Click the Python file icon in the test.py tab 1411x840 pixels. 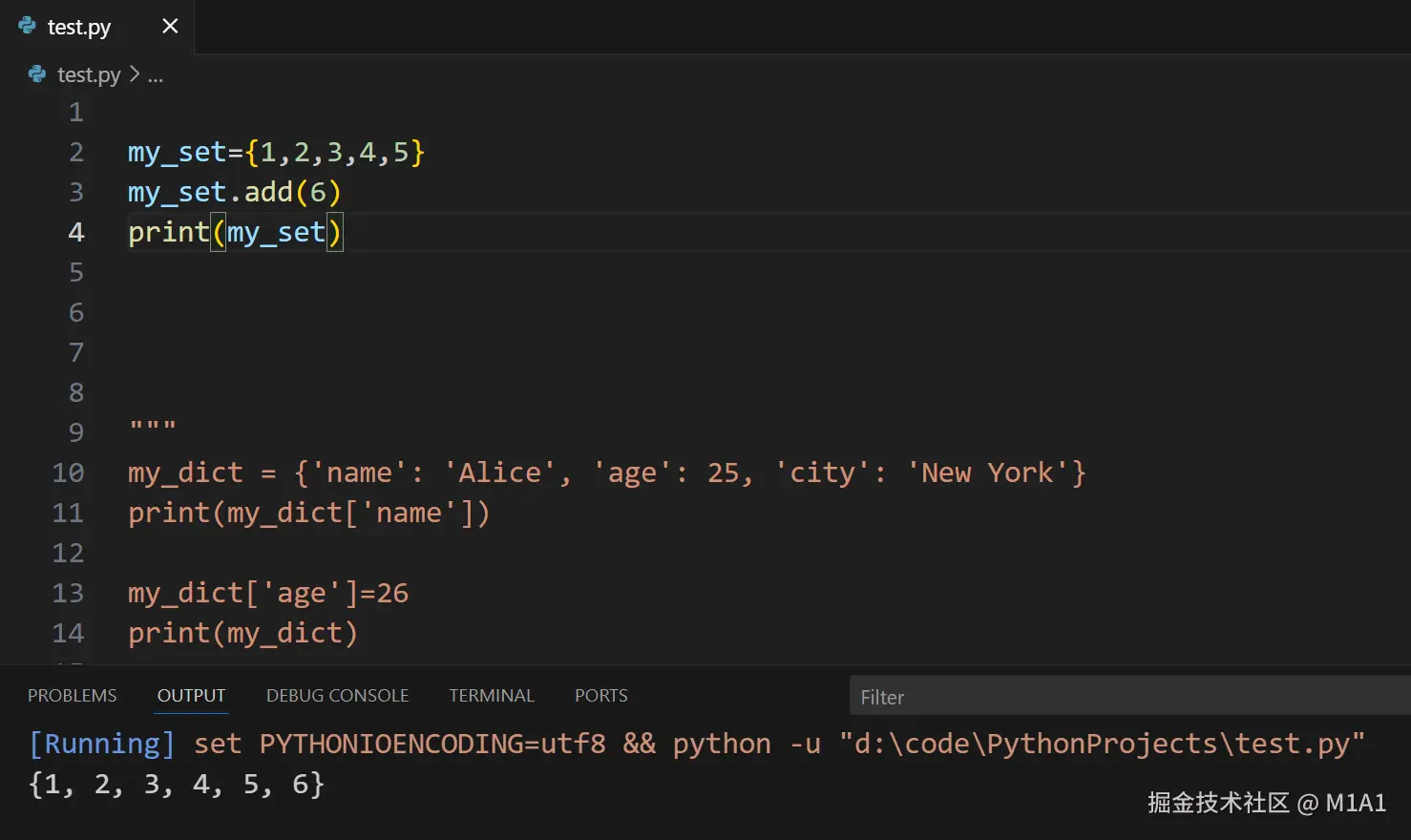(27, 26)
